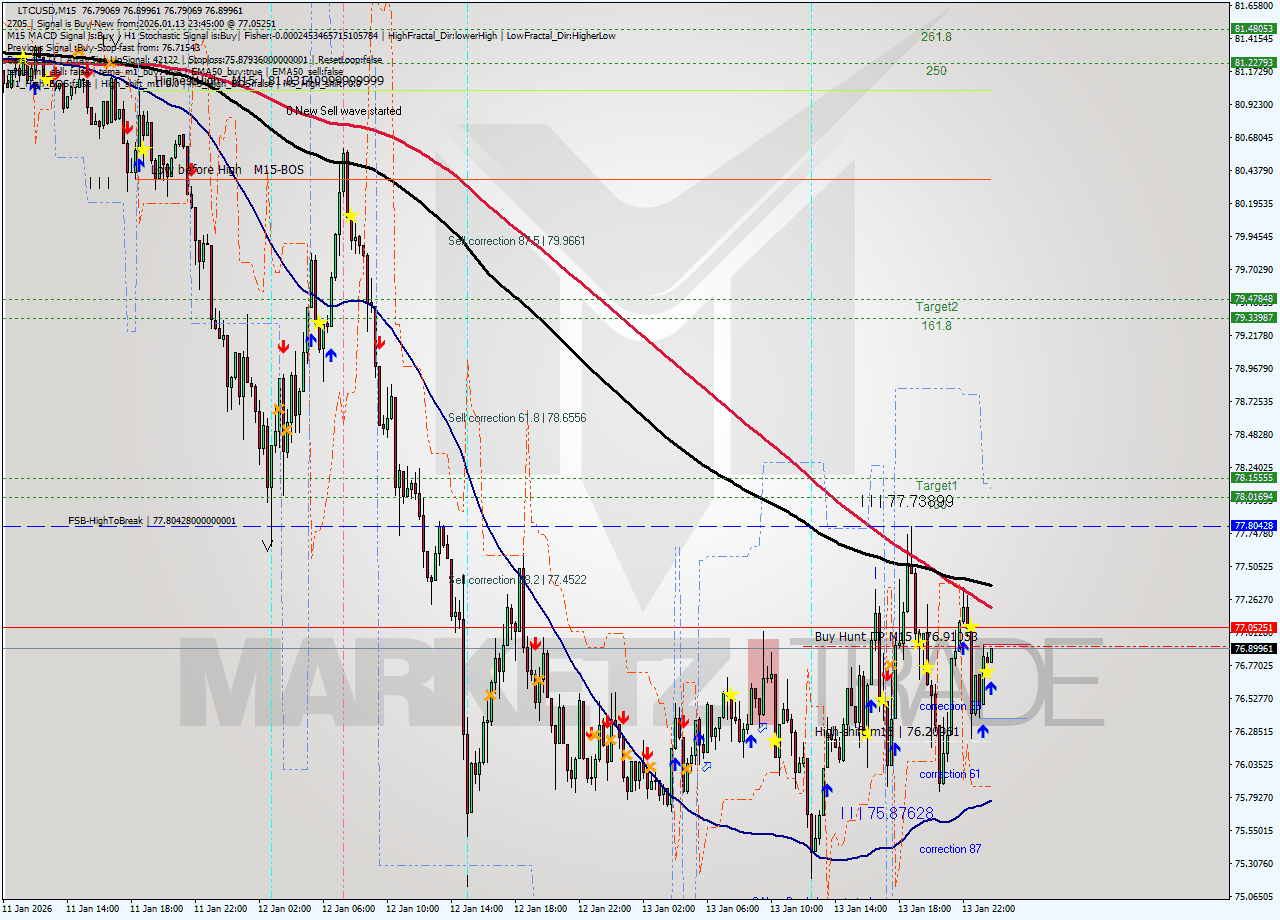Select the yellow star beside the 76.89961 price line
The width and height of the screenshot is (1280, 920).
(x=918, y=643)
